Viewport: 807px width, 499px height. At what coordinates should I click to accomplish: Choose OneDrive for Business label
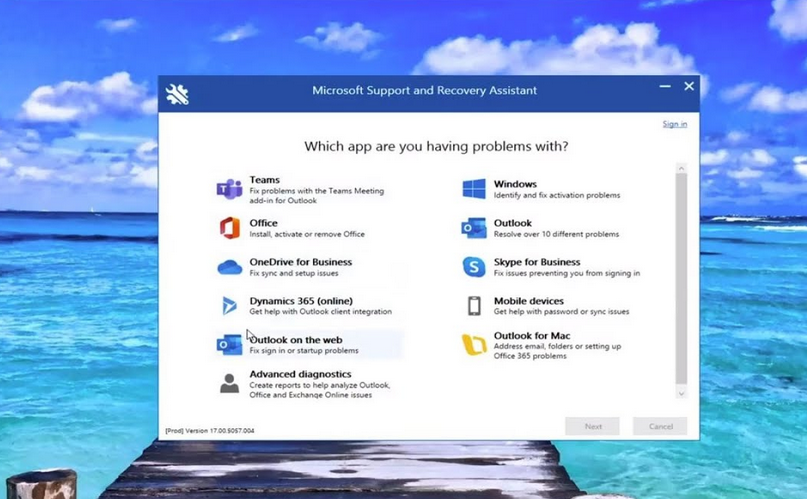click(301, 262)
